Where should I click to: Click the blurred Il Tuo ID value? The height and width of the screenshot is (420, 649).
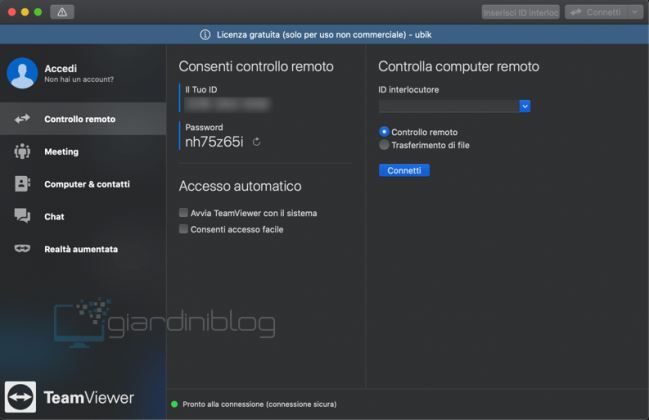(227, 104)
